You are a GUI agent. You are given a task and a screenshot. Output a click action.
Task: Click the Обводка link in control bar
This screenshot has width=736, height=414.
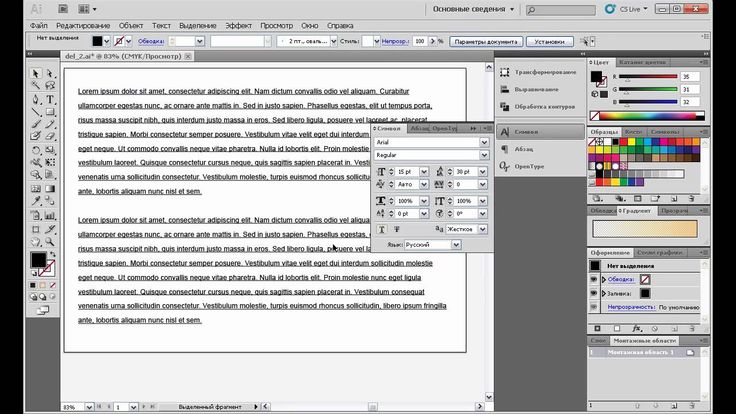[x=151, y=41]
